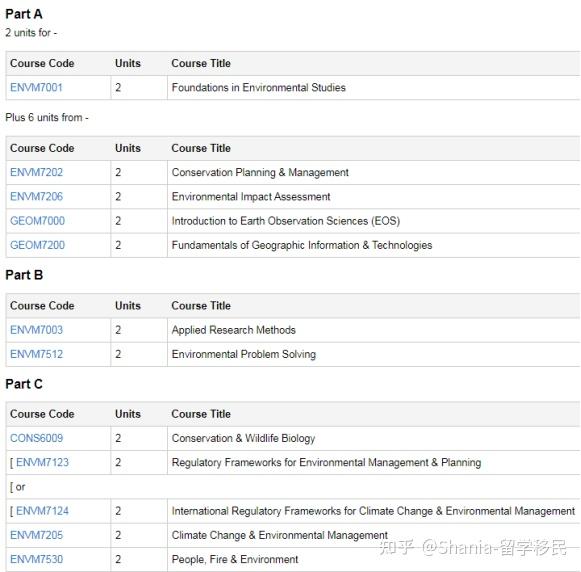Open the ENVM7003 course link
Image resolution: width=581 pixels, height=572 pixels.
(36, 330)
